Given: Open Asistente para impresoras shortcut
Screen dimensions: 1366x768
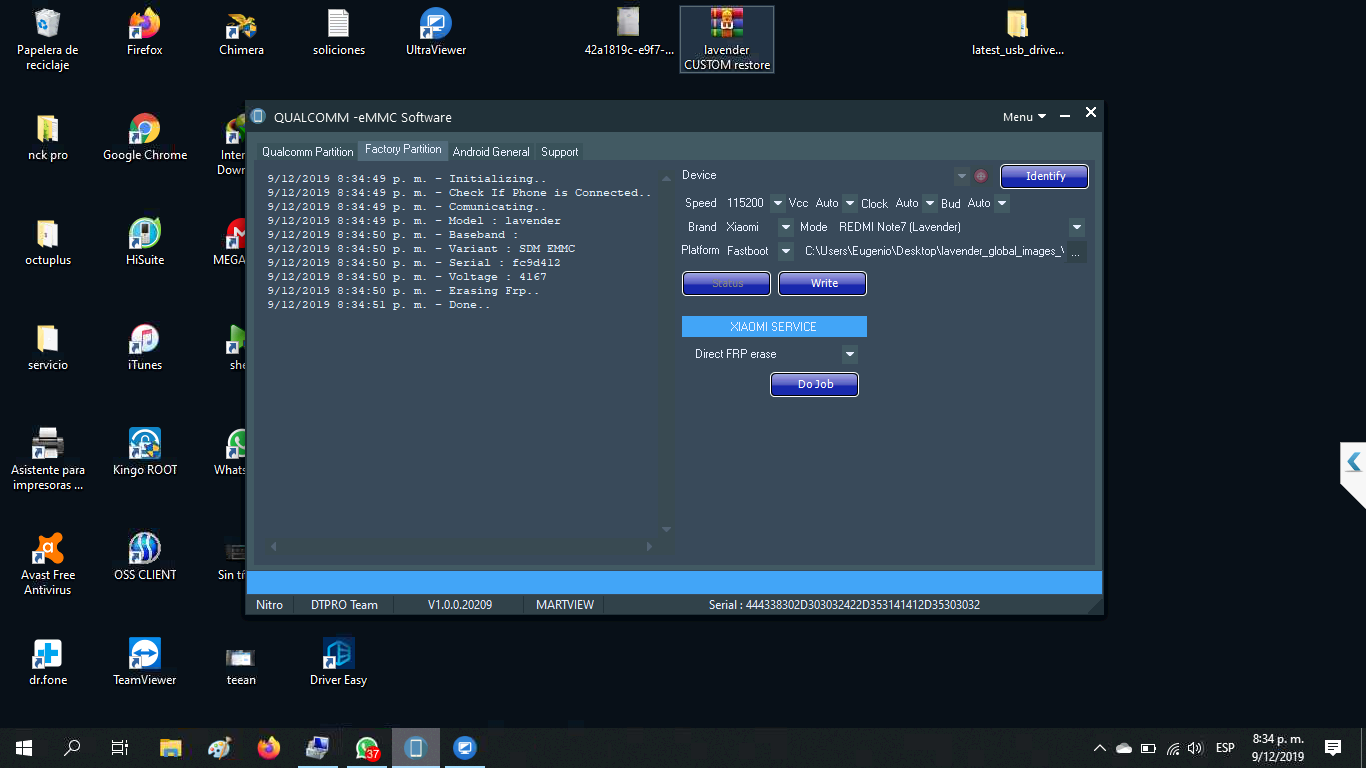Looking at the screenshot, I should pos(47,459).
